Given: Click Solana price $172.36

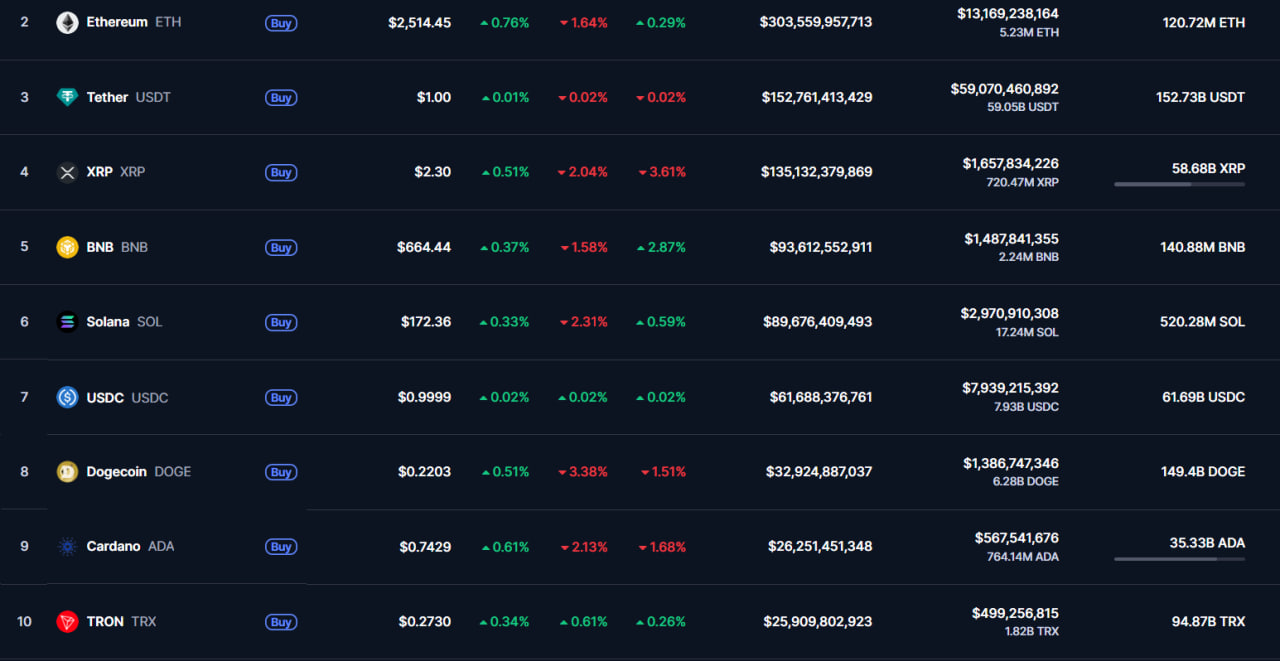Looking at the screenshot, I should point(425,322).
